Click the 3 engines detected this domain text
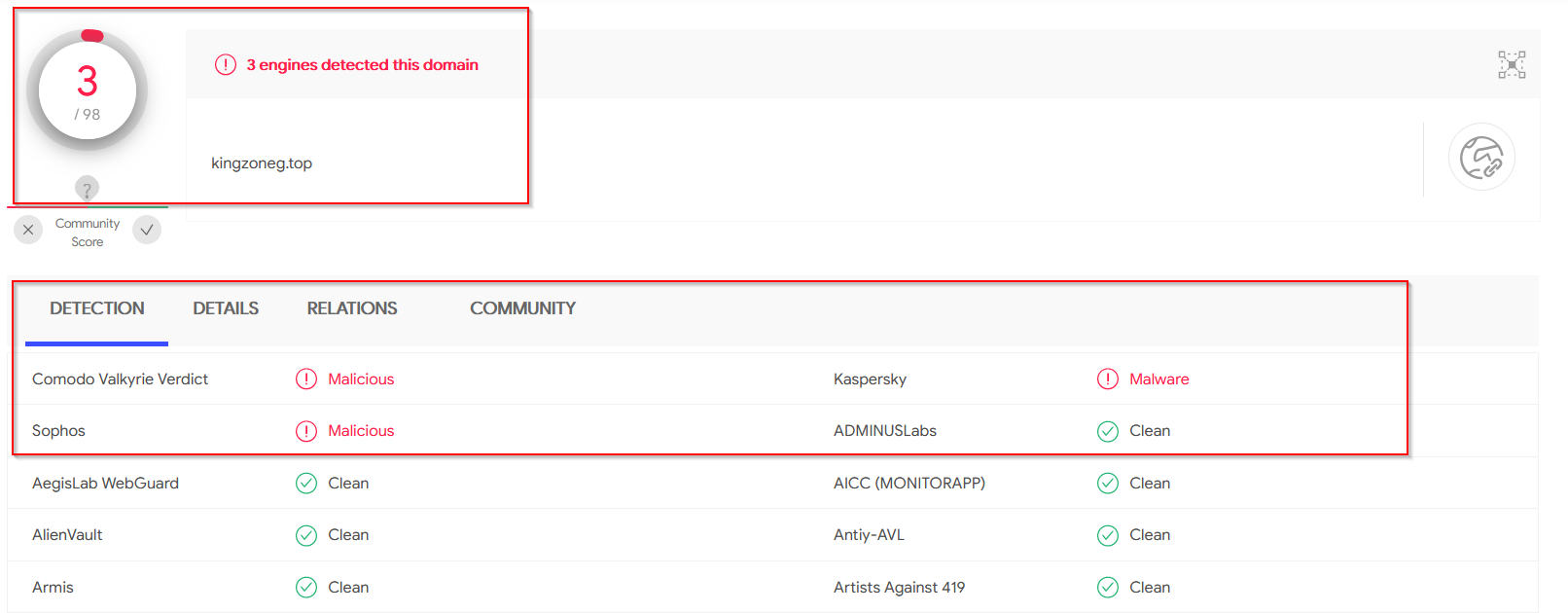Image resolution: width=1568 pixels, height=613 pixels. pyautogui.click(x=362, y=65)
